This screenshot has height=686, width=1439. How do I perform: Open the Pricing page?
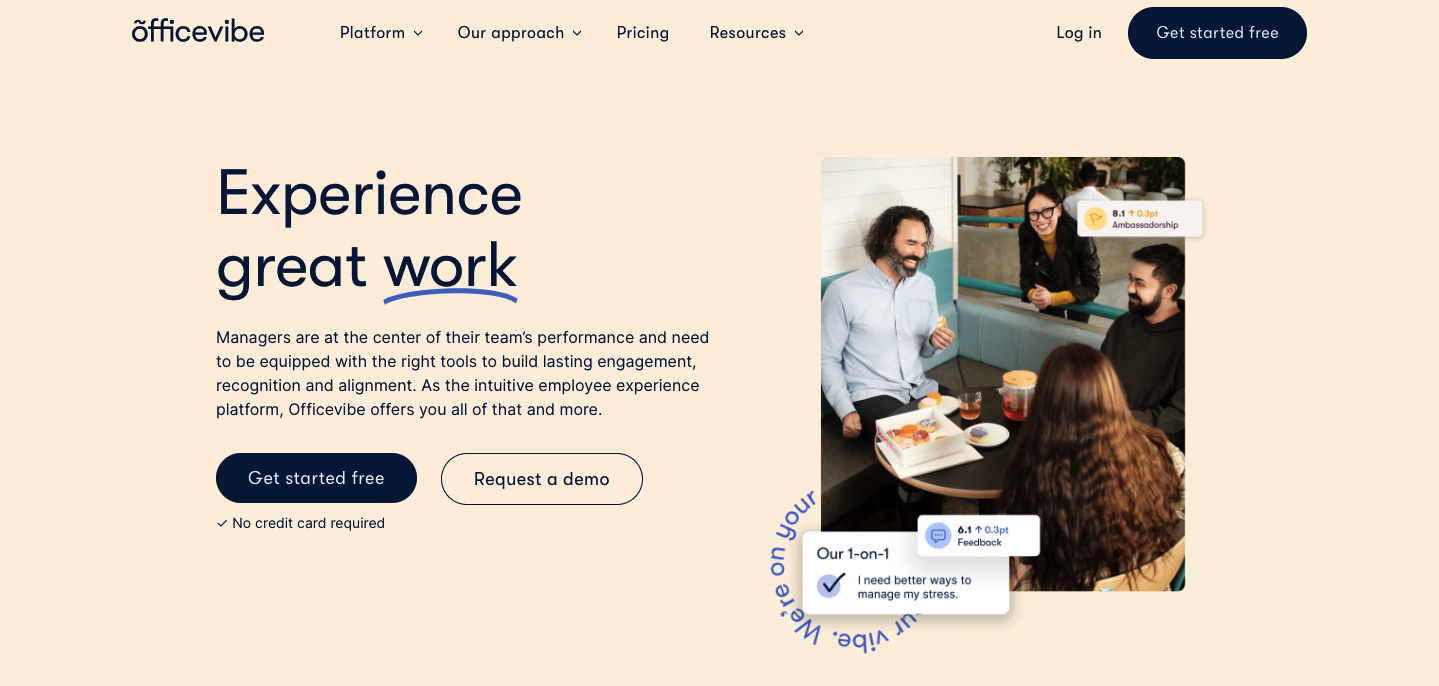(642, 32)
